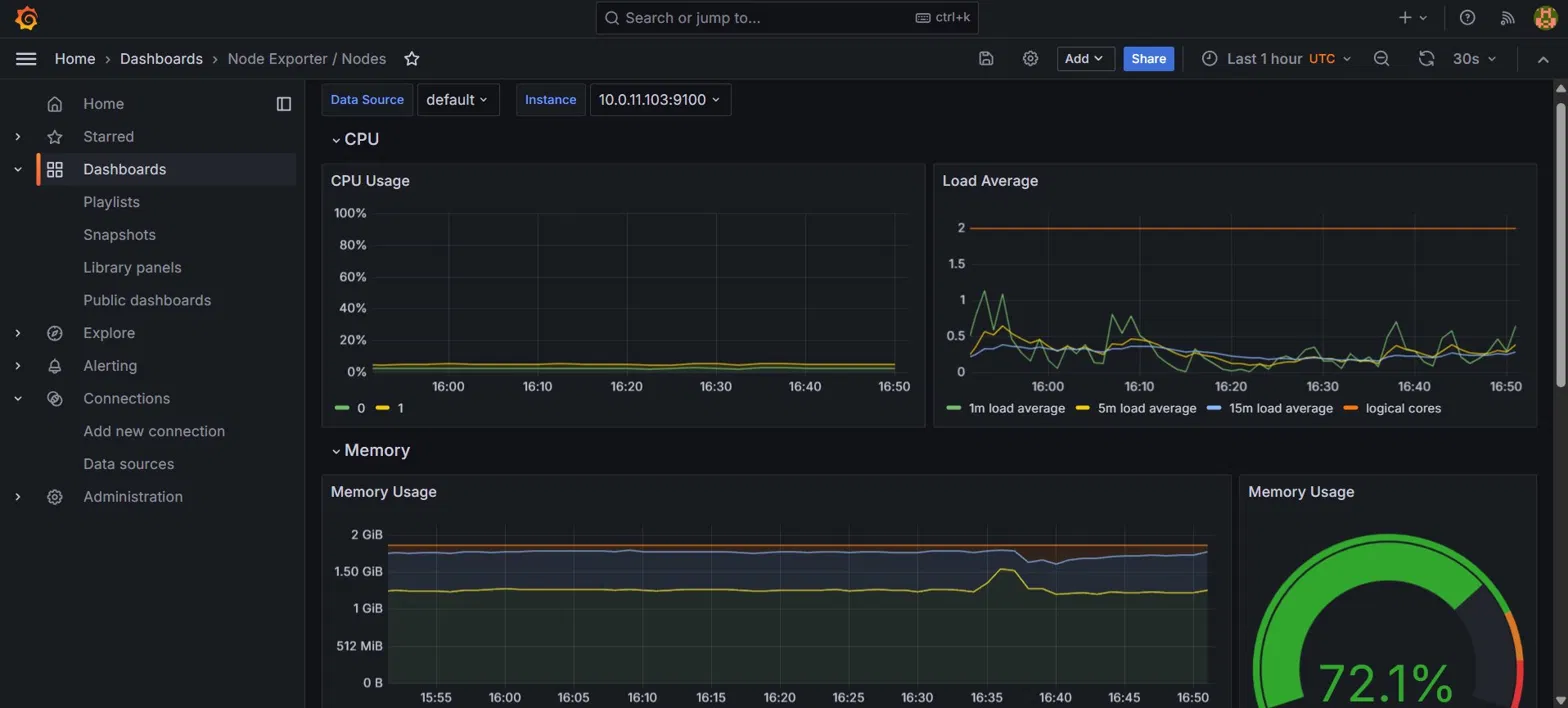Click the Administration gear icon
Screen dimensions: 1568x708
coord(55,497)
